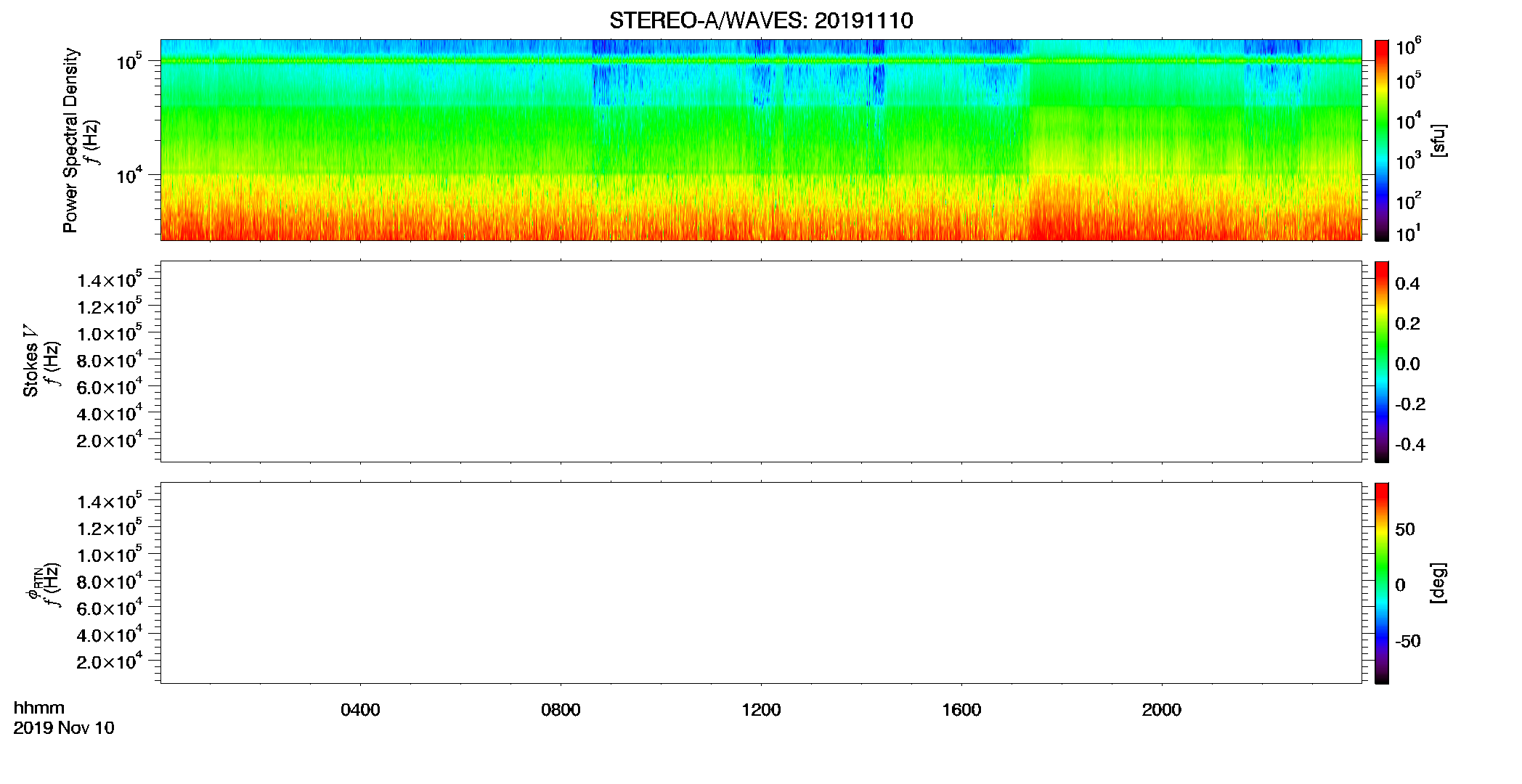Click the 0400 time tick label

click(360, 710)
